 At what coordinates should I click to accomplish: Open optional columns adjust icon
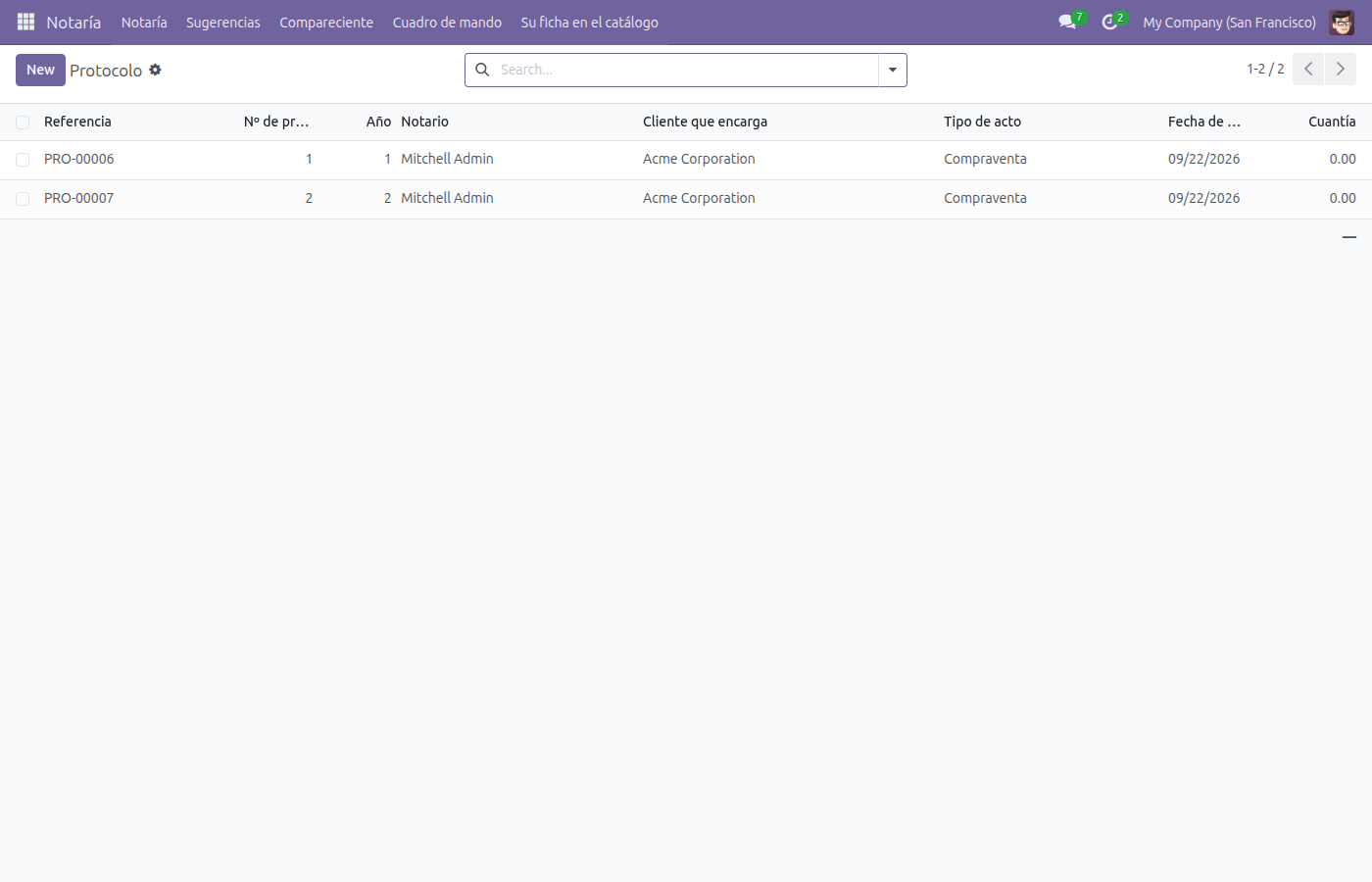coord(1349,237)
